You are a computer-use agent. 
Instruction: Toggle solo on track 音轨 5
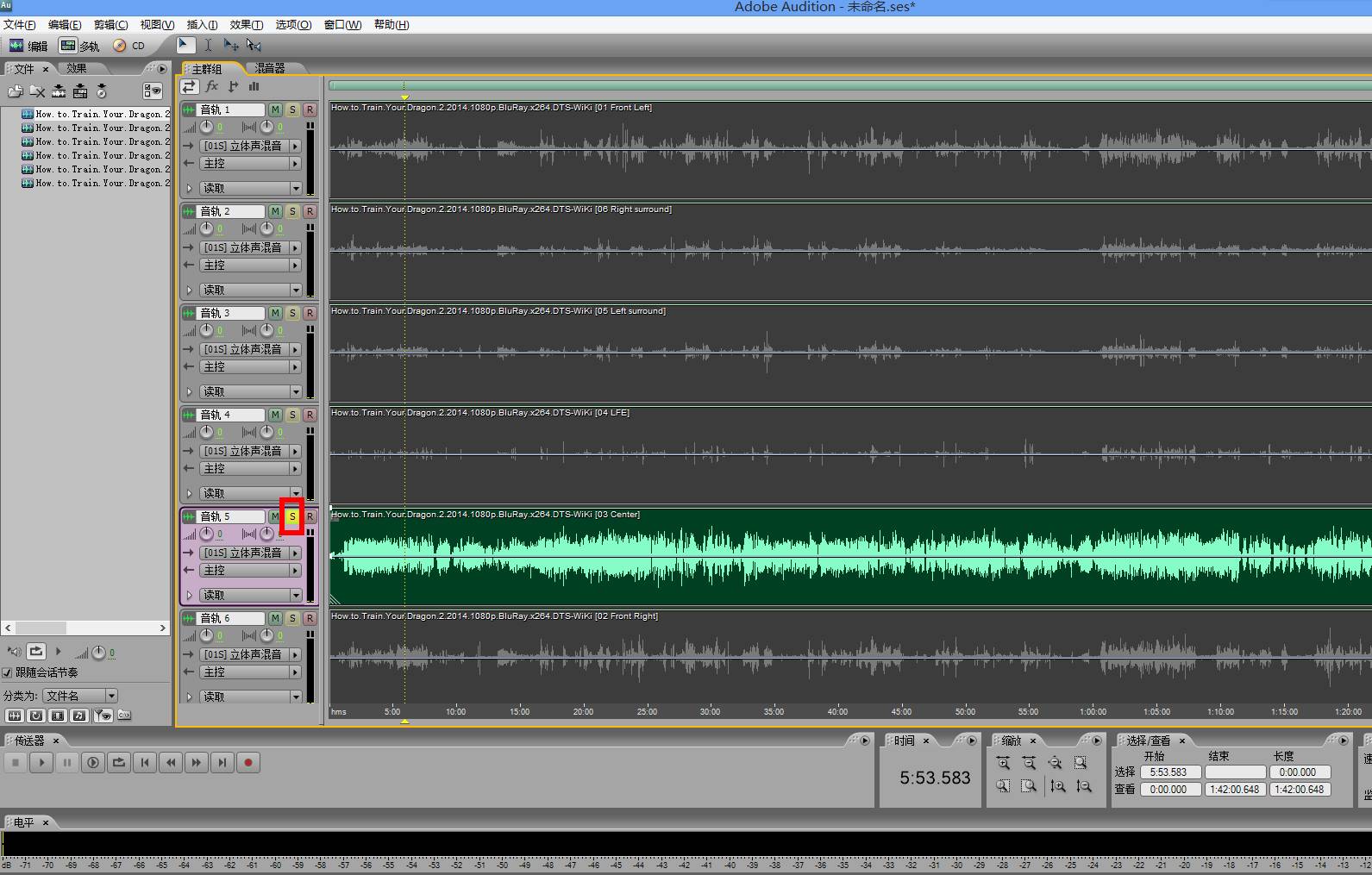click(x=292, y=516)
